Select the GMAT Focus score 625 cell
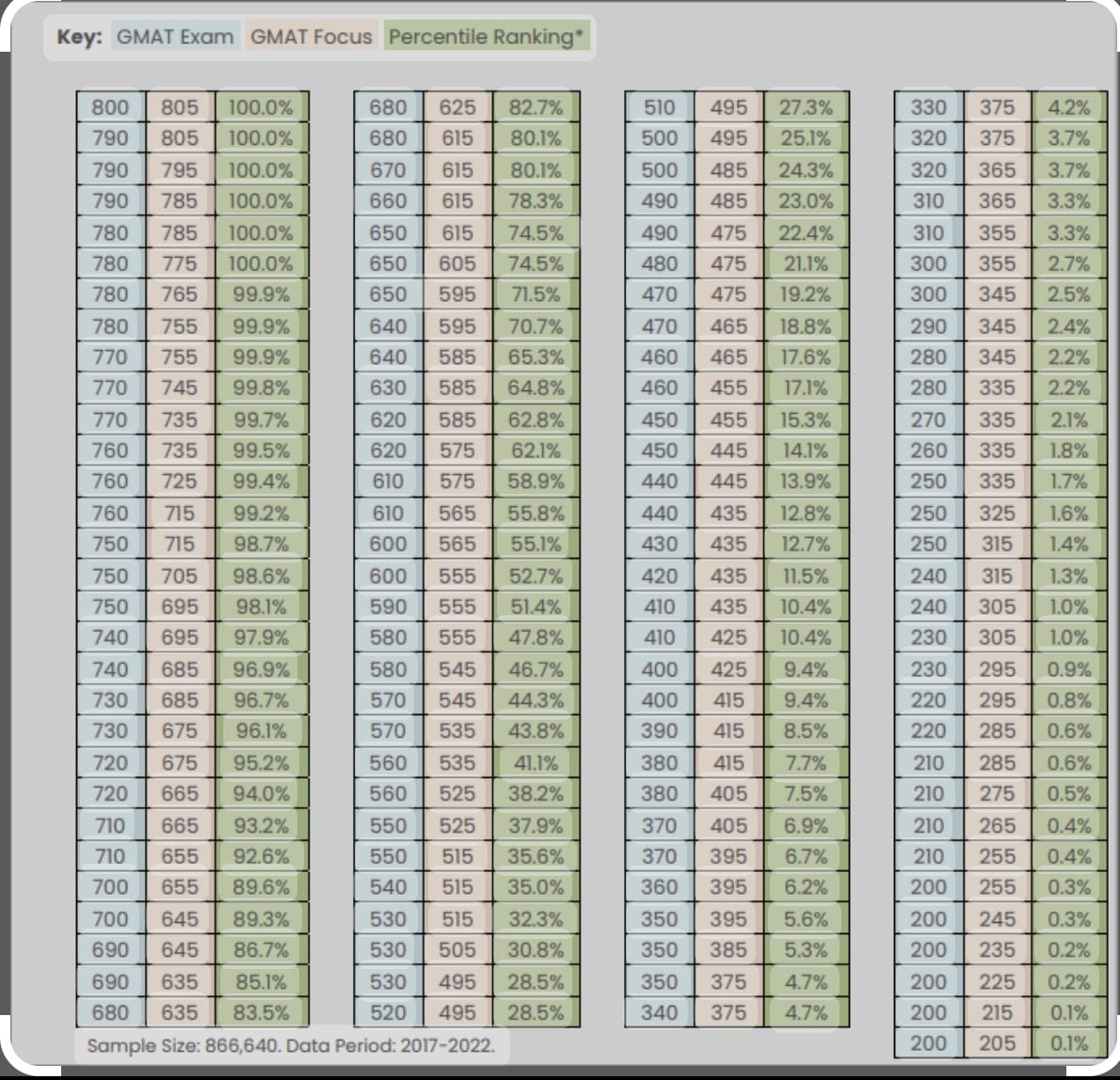 [x=457, y=107]
